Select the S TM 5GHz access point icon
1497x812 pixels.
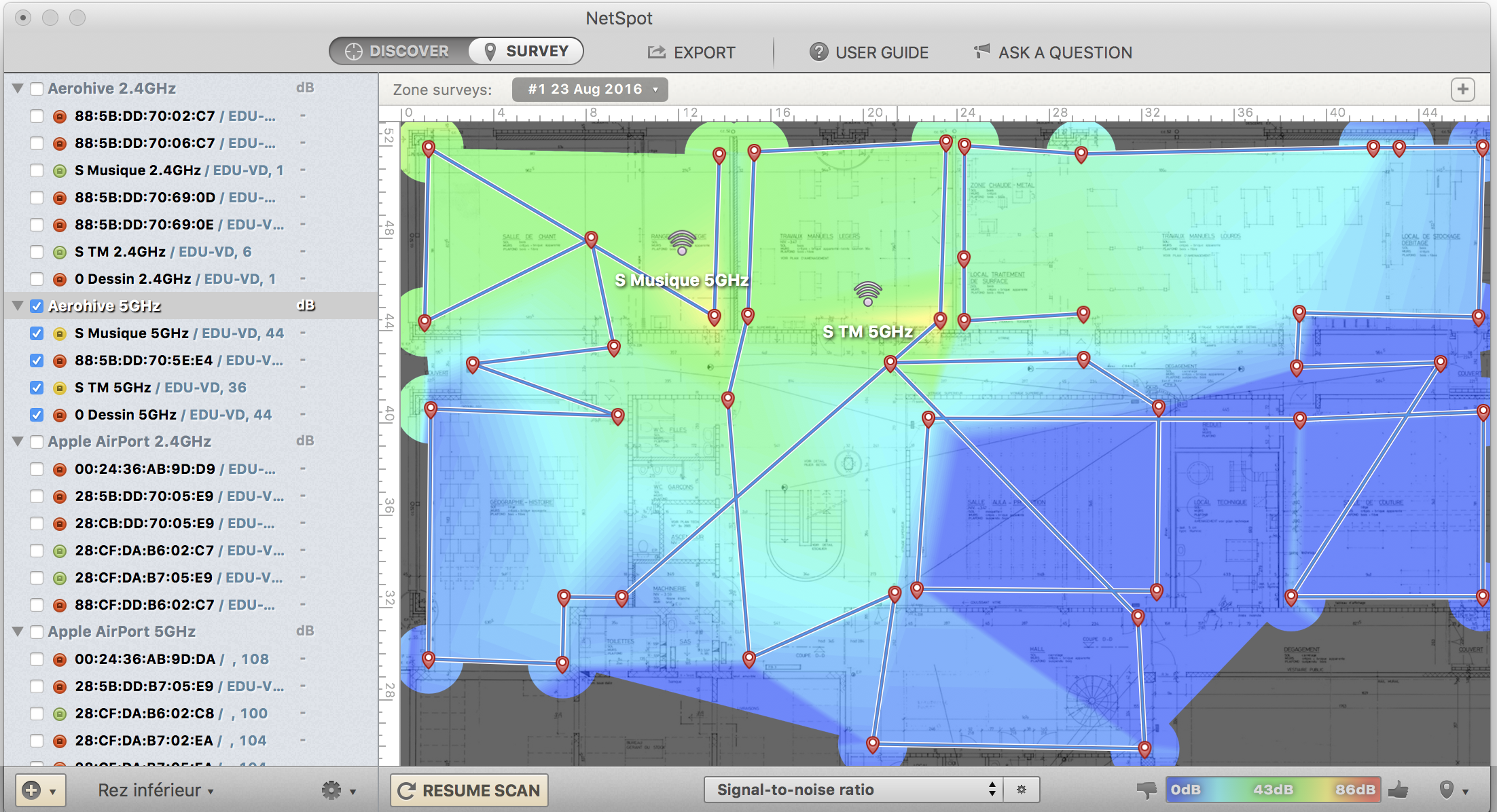click(867, 293)
